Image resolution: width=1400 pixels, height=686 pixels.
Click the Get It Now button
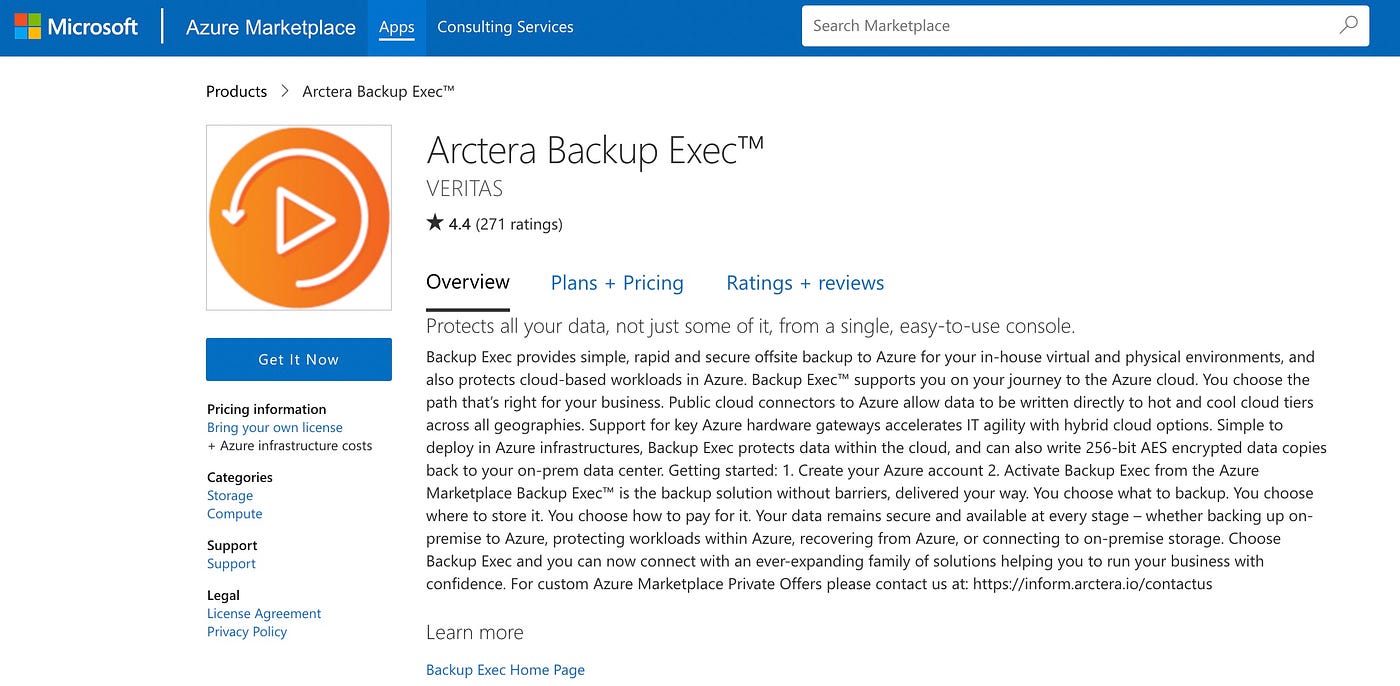click(x=299, y=359)
